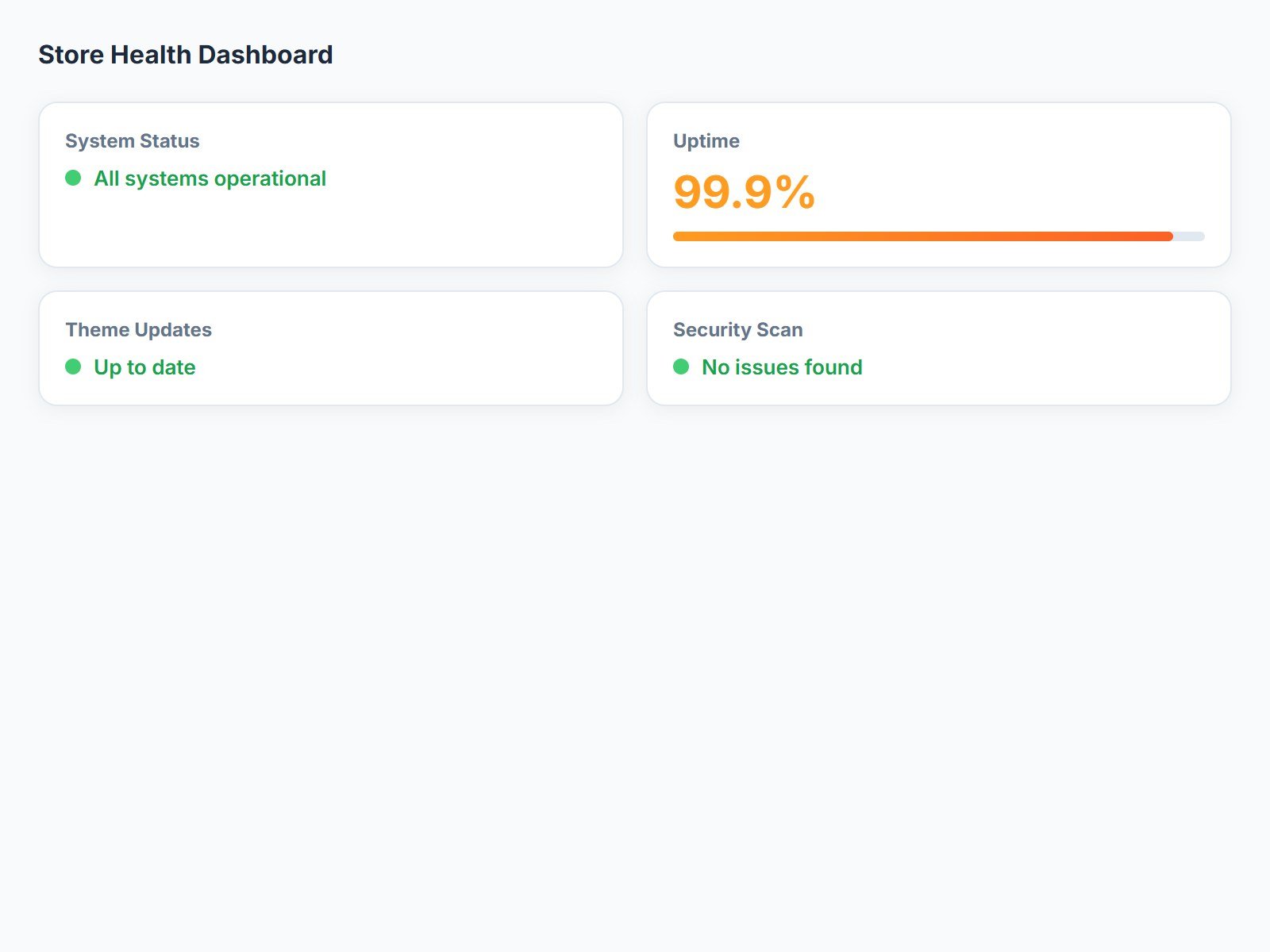The width and height of the screenshot is (1270, 952).
Task: Select the 99.9% uptime value
Action: coord(745,192)
